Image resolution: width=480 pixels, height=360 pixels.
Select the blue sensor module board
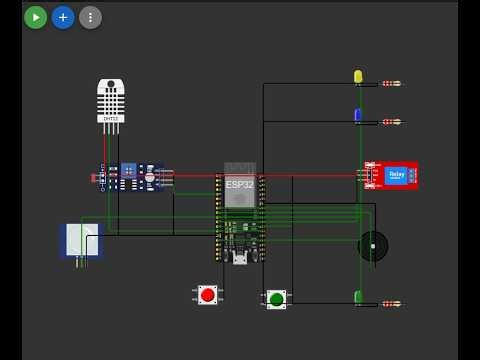click(x=133, y=177)
